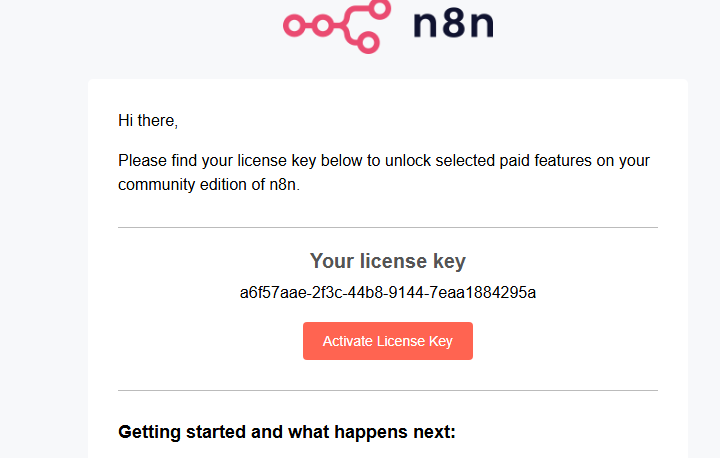Click the 'Your license key' heading
The image size is (720, 458).
(388, 261)
